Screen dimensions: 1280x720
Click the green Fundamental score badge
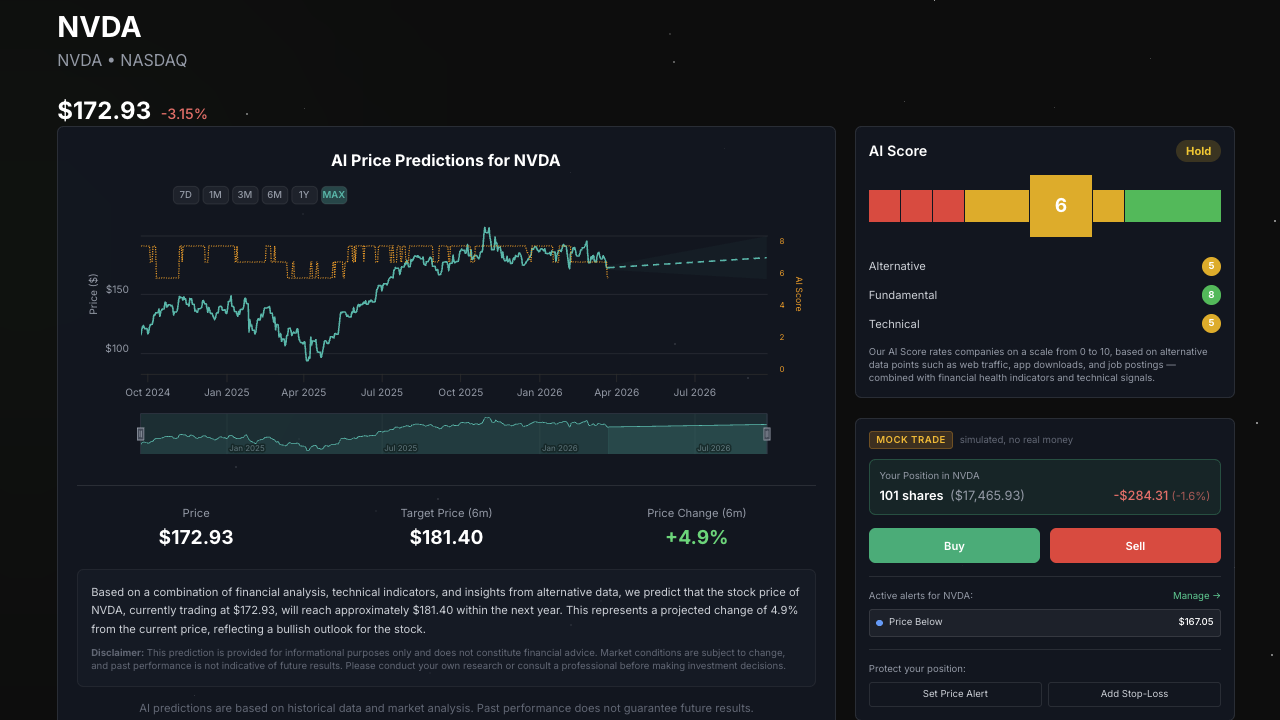[x=1211, y=295]
